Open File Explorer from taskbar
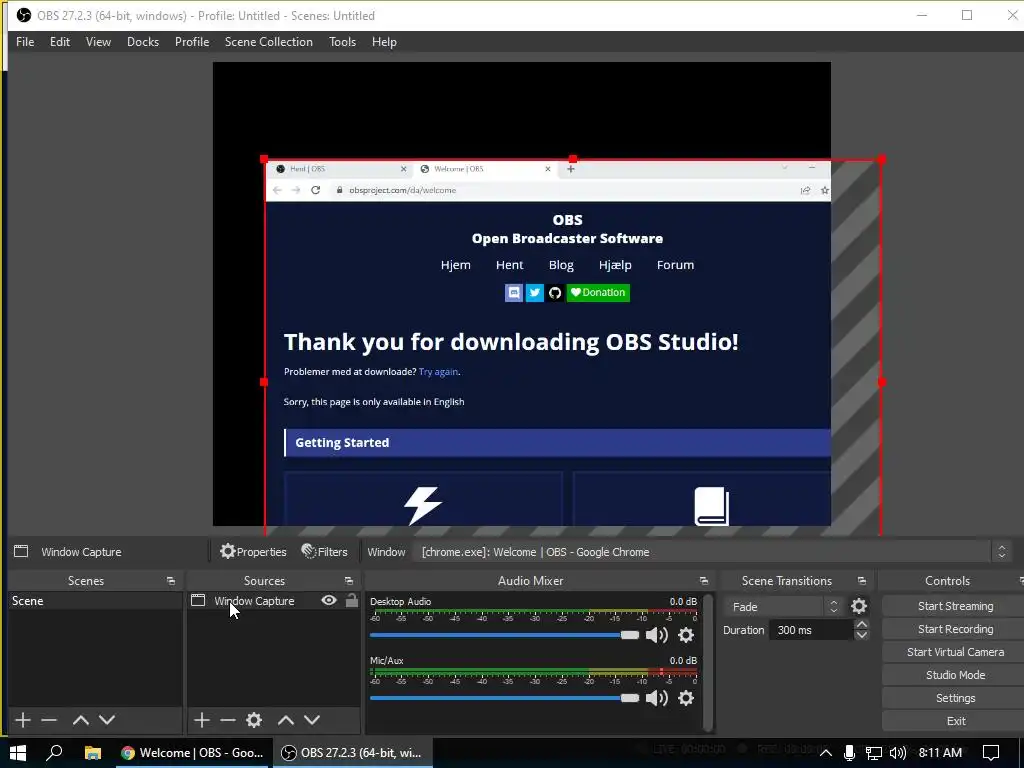The image size is (1024, 768). tap(93, 753)
